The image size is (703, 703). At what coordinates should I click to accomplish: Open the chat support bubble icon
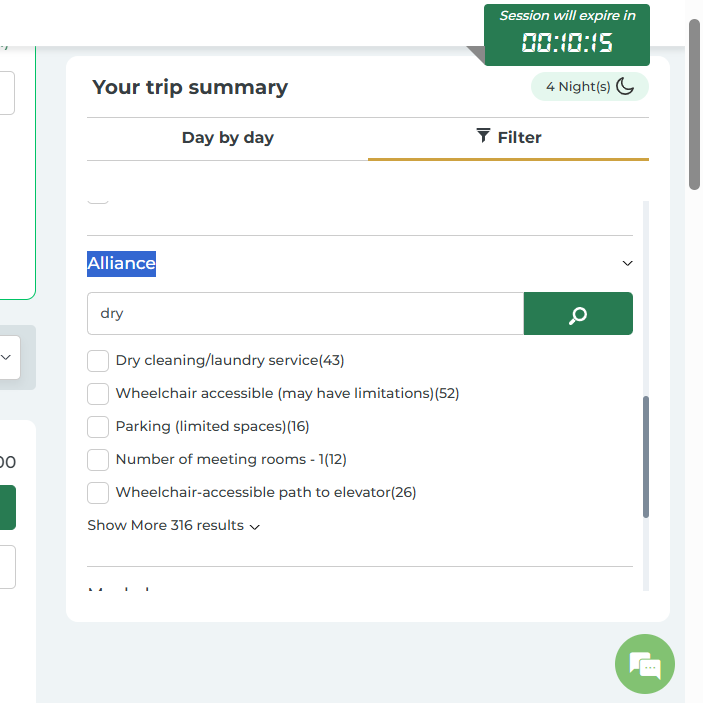(x=645, y=664)
